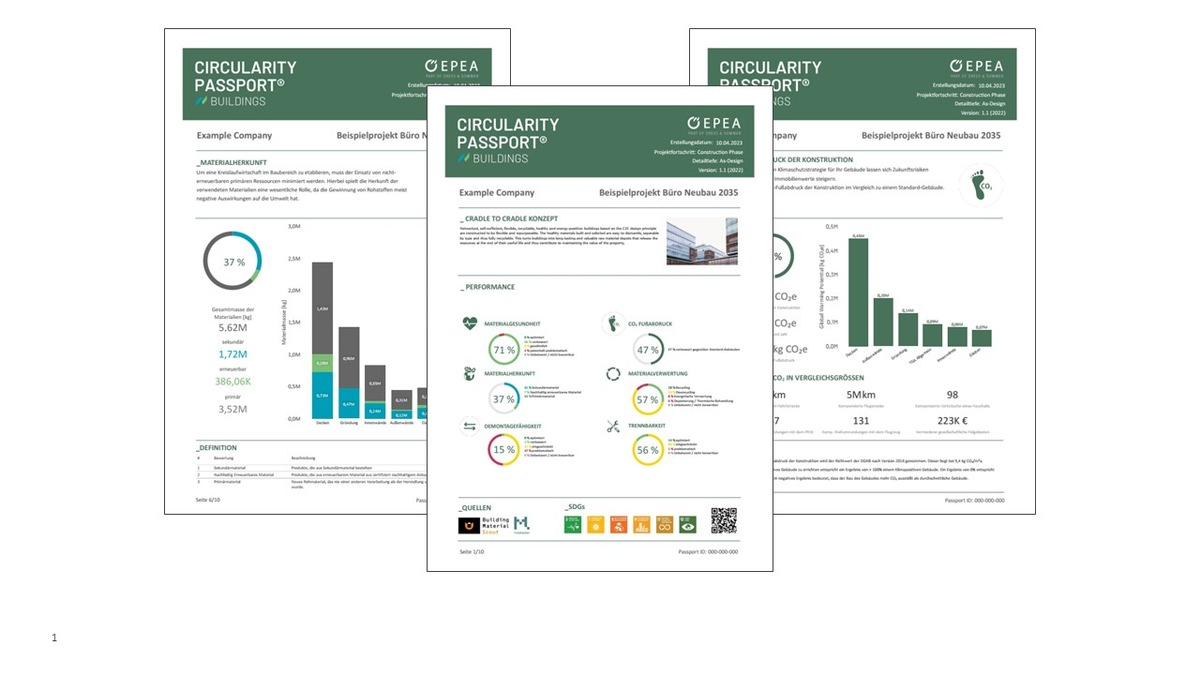Select the 57 % Materialverwertung donut chart
The image size is (1200, 675).
pyautogui.click(x=647, y=400)
